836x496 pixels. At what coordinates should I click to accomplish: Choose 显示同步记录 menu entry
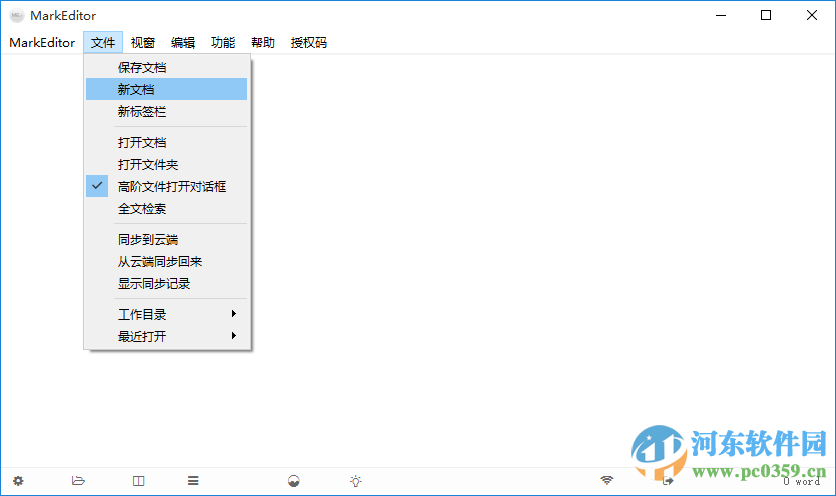point(166,283)
